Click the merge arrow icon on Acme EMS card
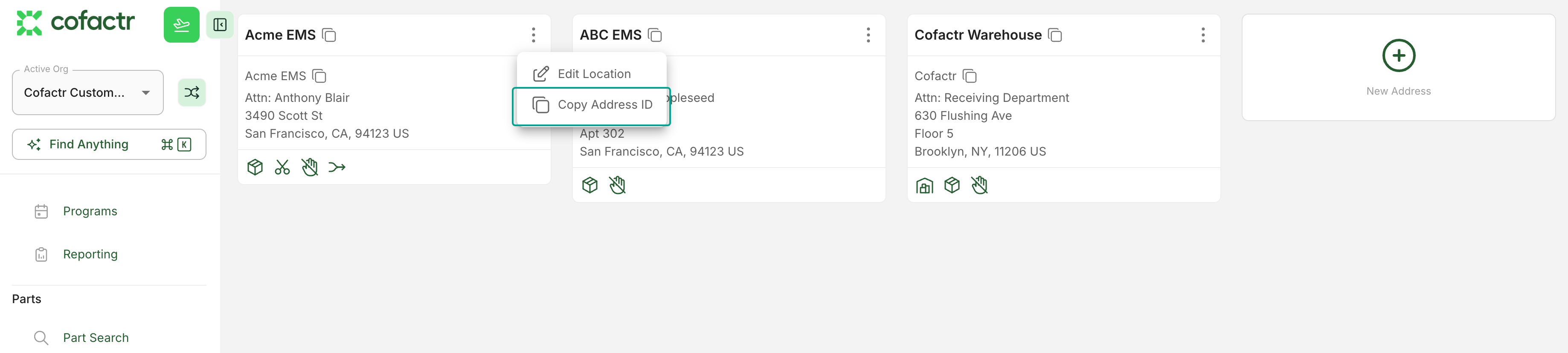Screen dimensions: 1568x353 tap(337, 168)
